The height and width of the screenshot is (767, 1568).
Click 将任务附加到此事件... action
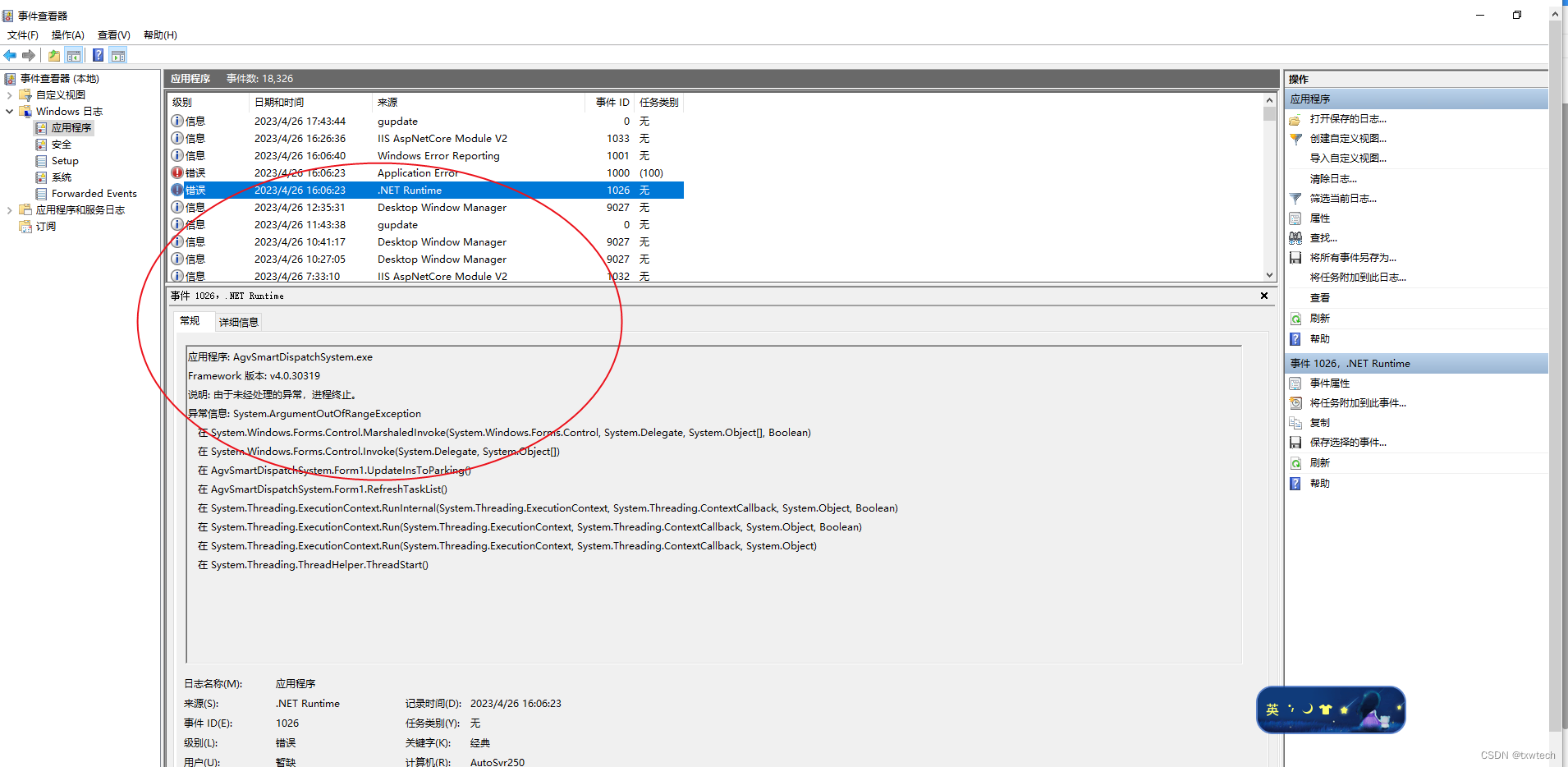(x=1357, y=403)
